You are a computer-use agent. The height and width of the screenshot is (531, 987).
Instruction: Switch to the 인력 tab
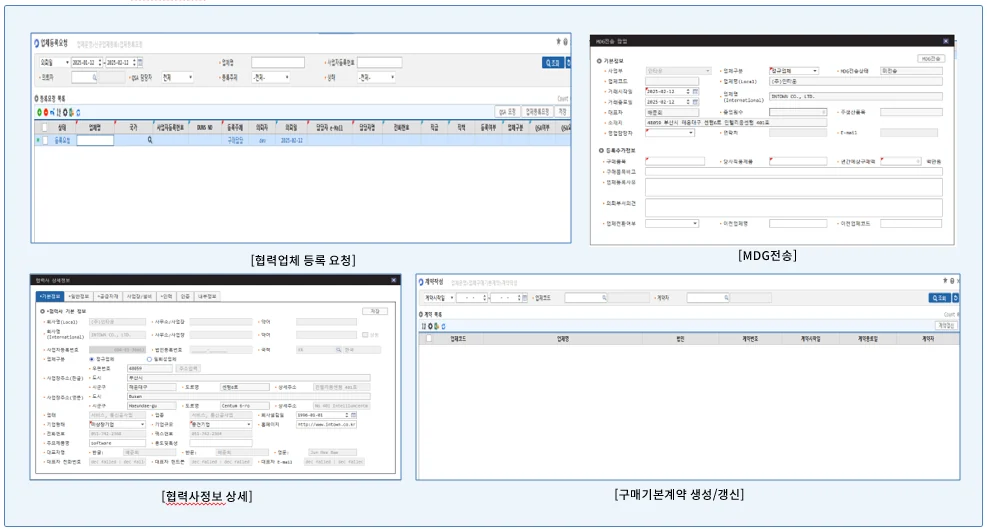166,296
